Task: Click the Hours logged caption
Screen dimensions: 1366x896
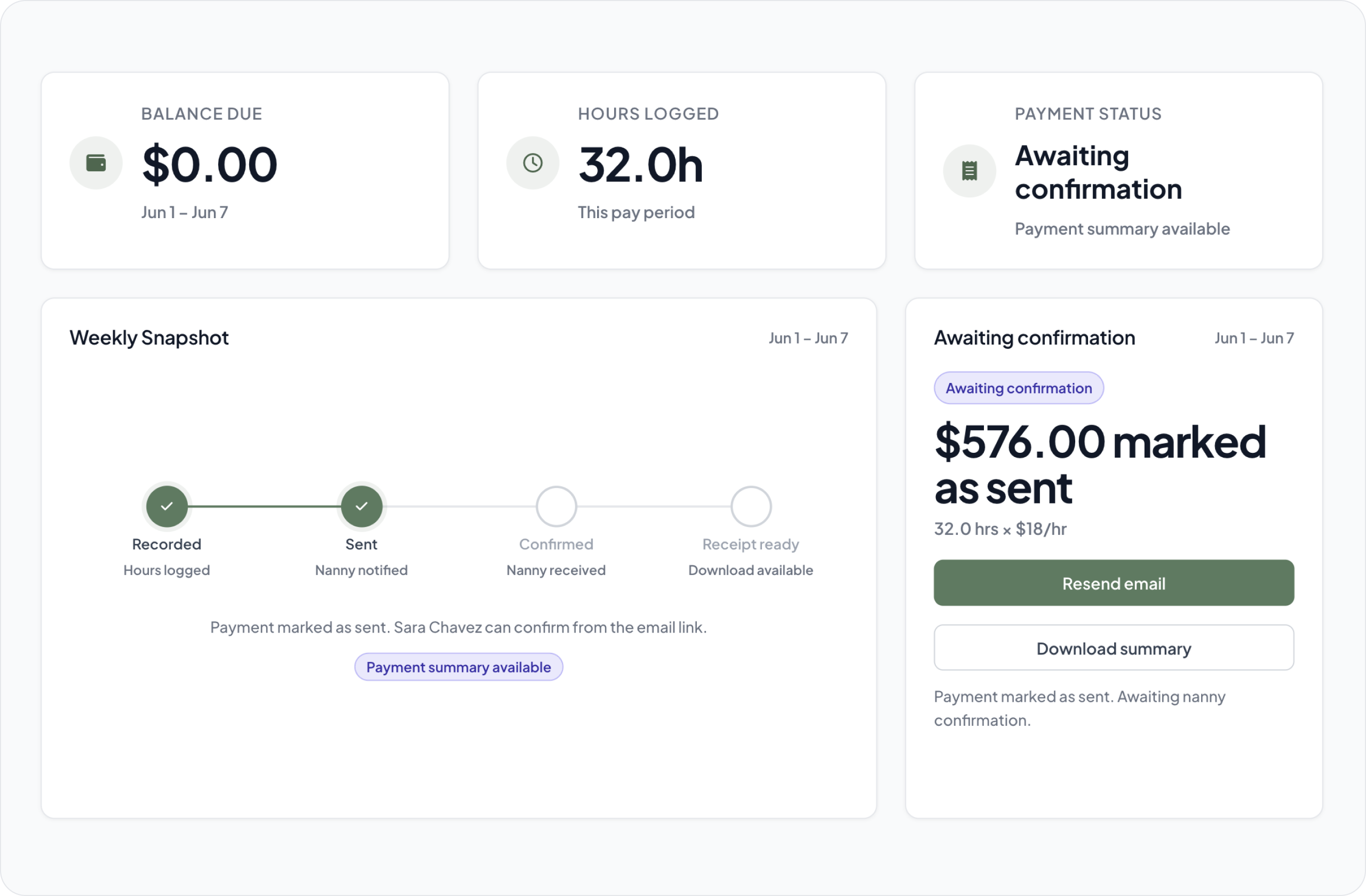Action: click(x=167, y=571)
